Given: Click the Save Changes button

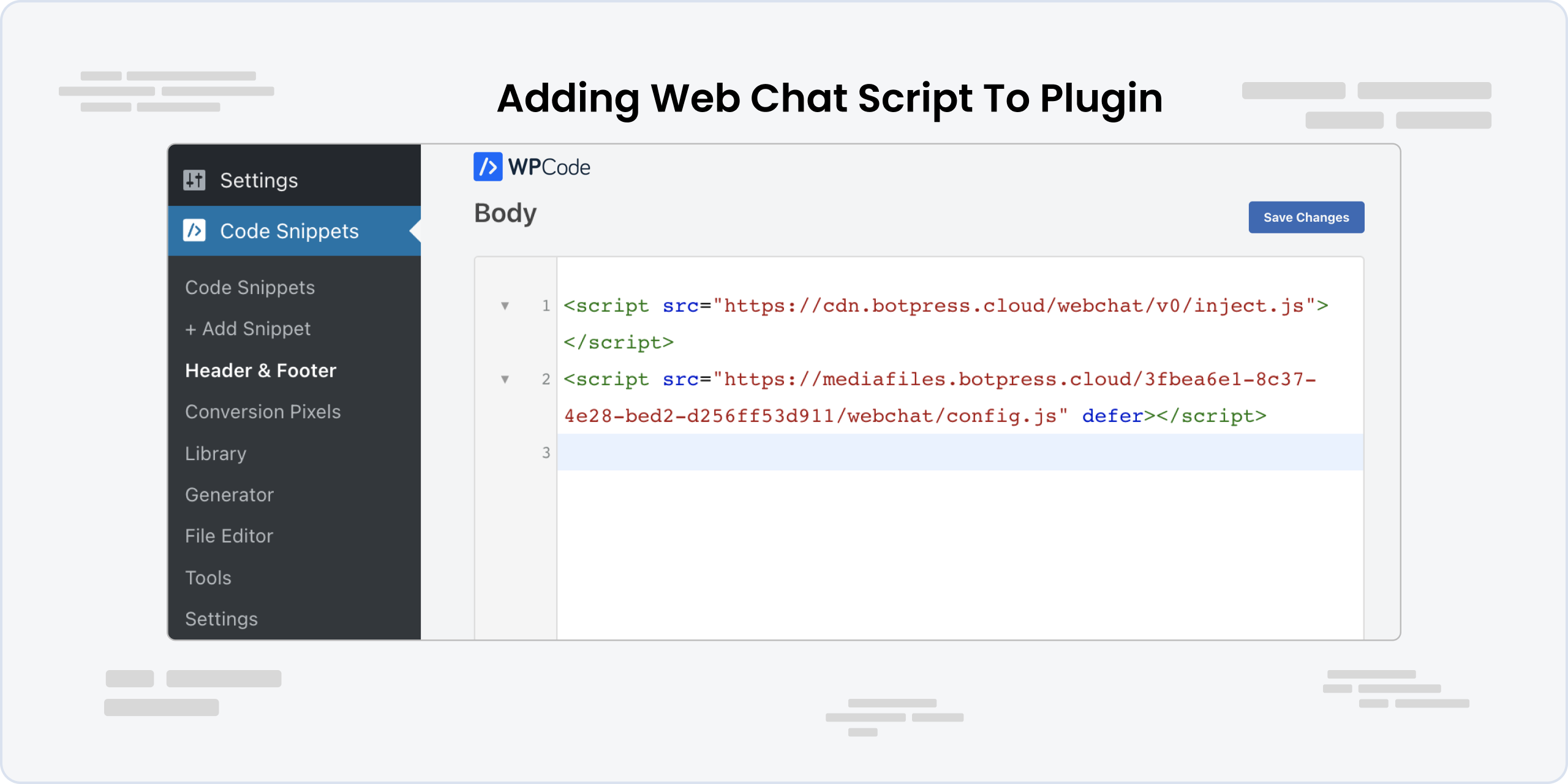Looking at the screenshot, I should (1306, 217).
